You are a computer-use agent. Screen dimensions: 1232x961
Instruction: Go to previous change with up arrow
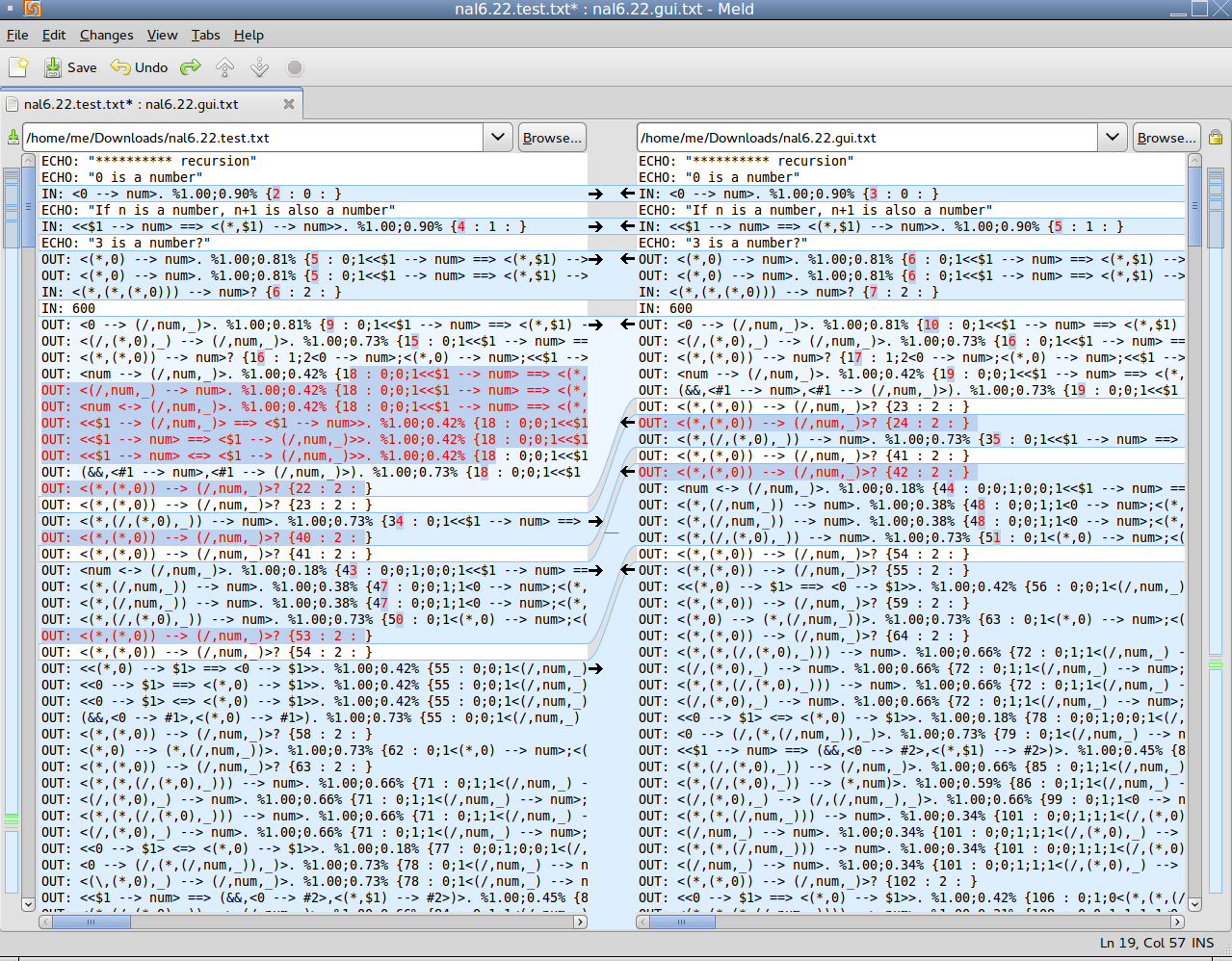pyautogui.click(x=224, y=67)
